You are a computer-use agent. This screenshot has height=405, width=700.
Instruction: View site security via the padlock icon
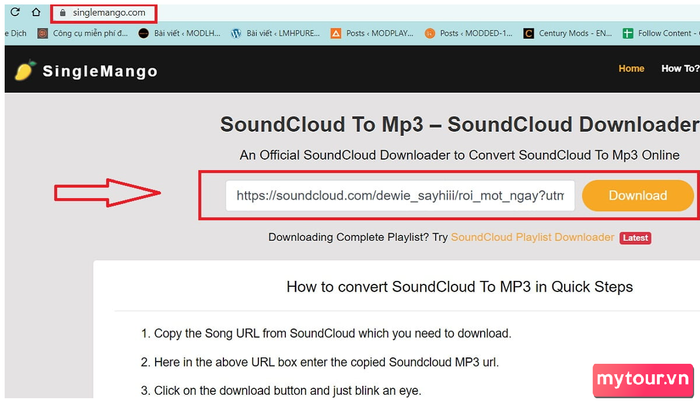click(62, 13)
